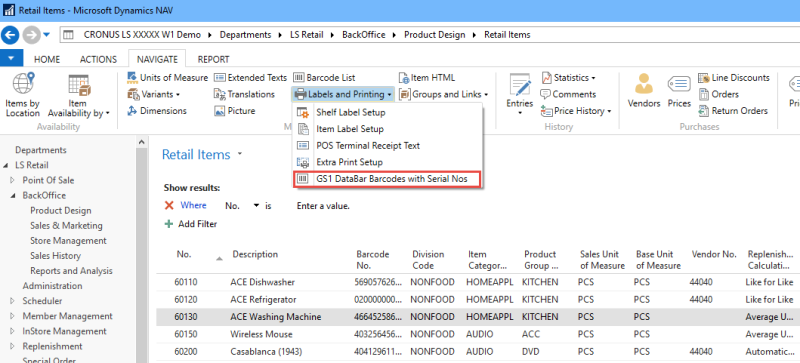Image resolution: width=800 pixels, height=363 pixels.
Task: Open Extended Texts
Action: [x=251, y=78]
